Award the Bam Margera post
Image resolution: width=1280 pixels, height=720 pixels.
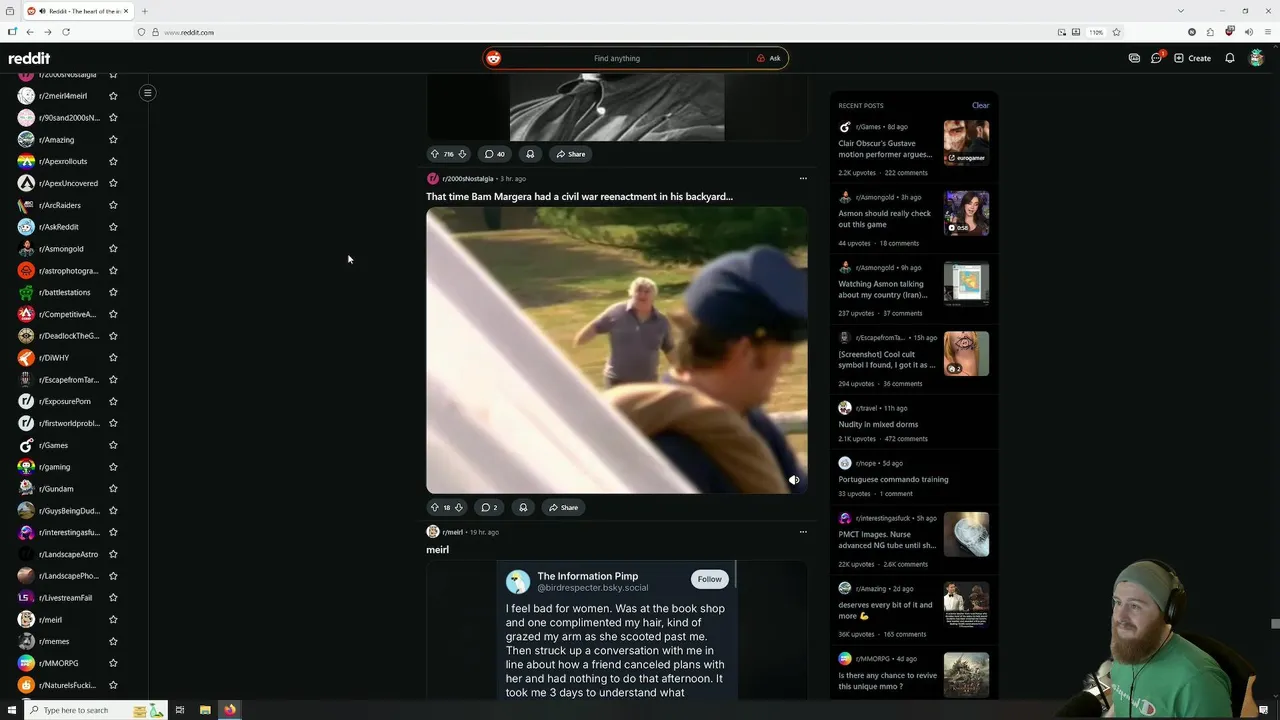tap(523, 507)
